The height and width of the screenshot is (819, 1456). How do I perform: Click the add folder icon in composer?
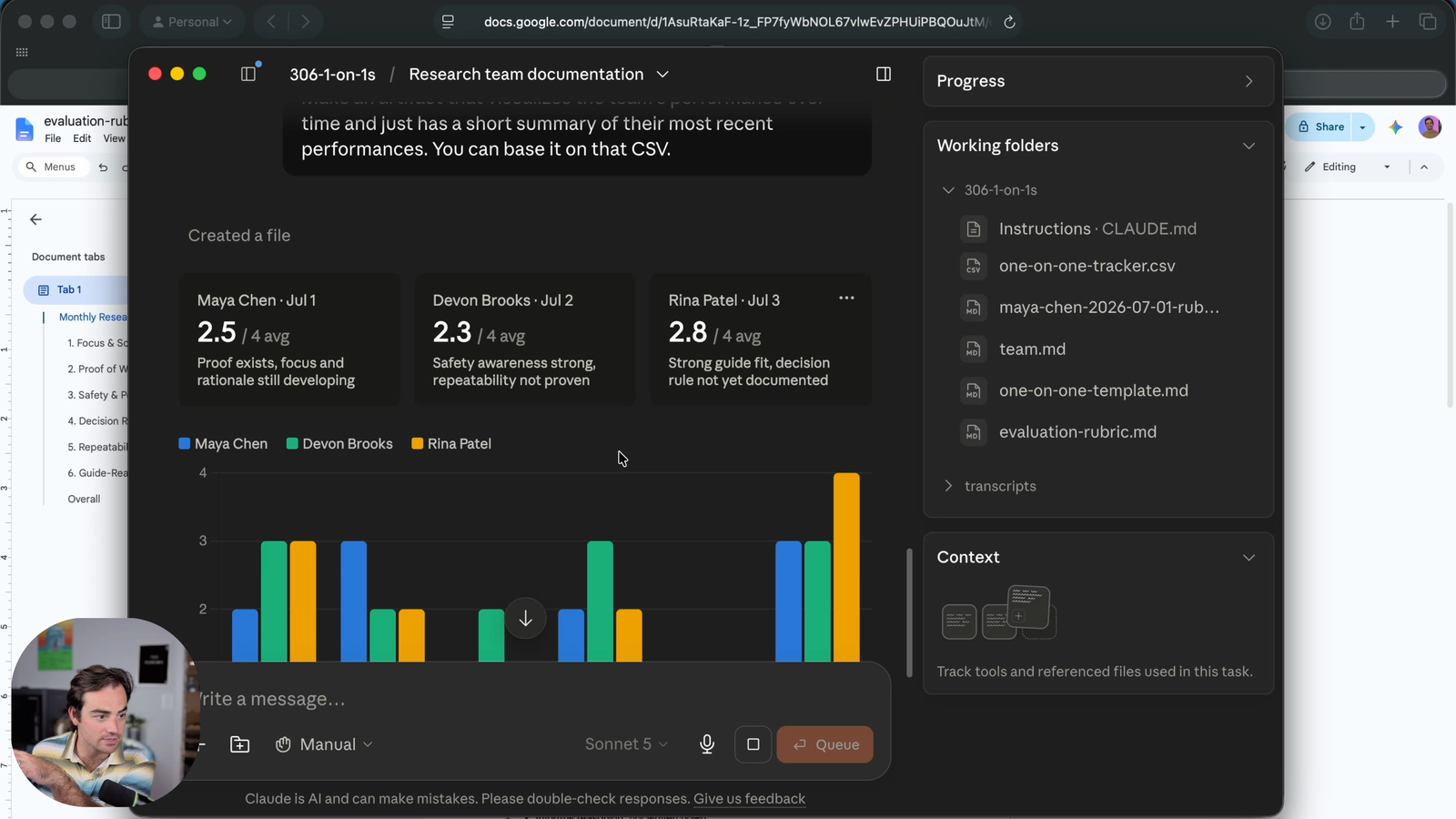tap(240, 744)
